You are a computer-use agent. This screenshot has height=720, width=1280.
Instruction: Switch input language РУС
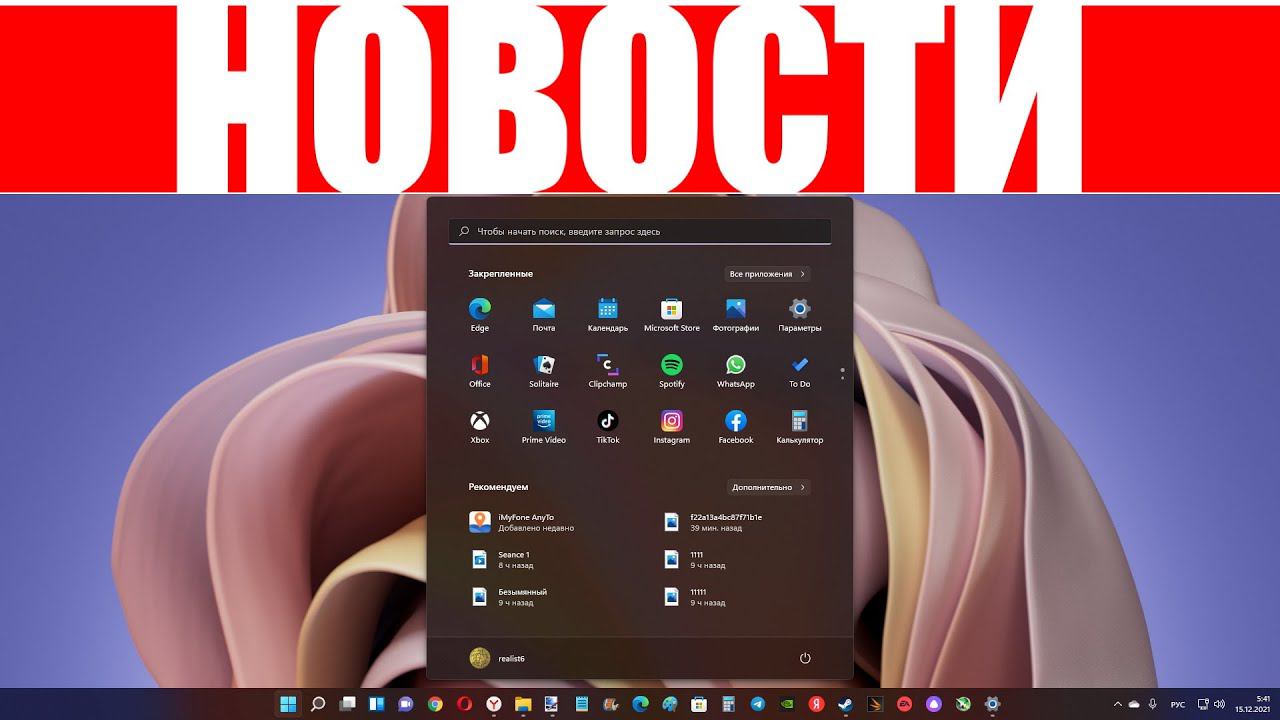(1178, 704)
